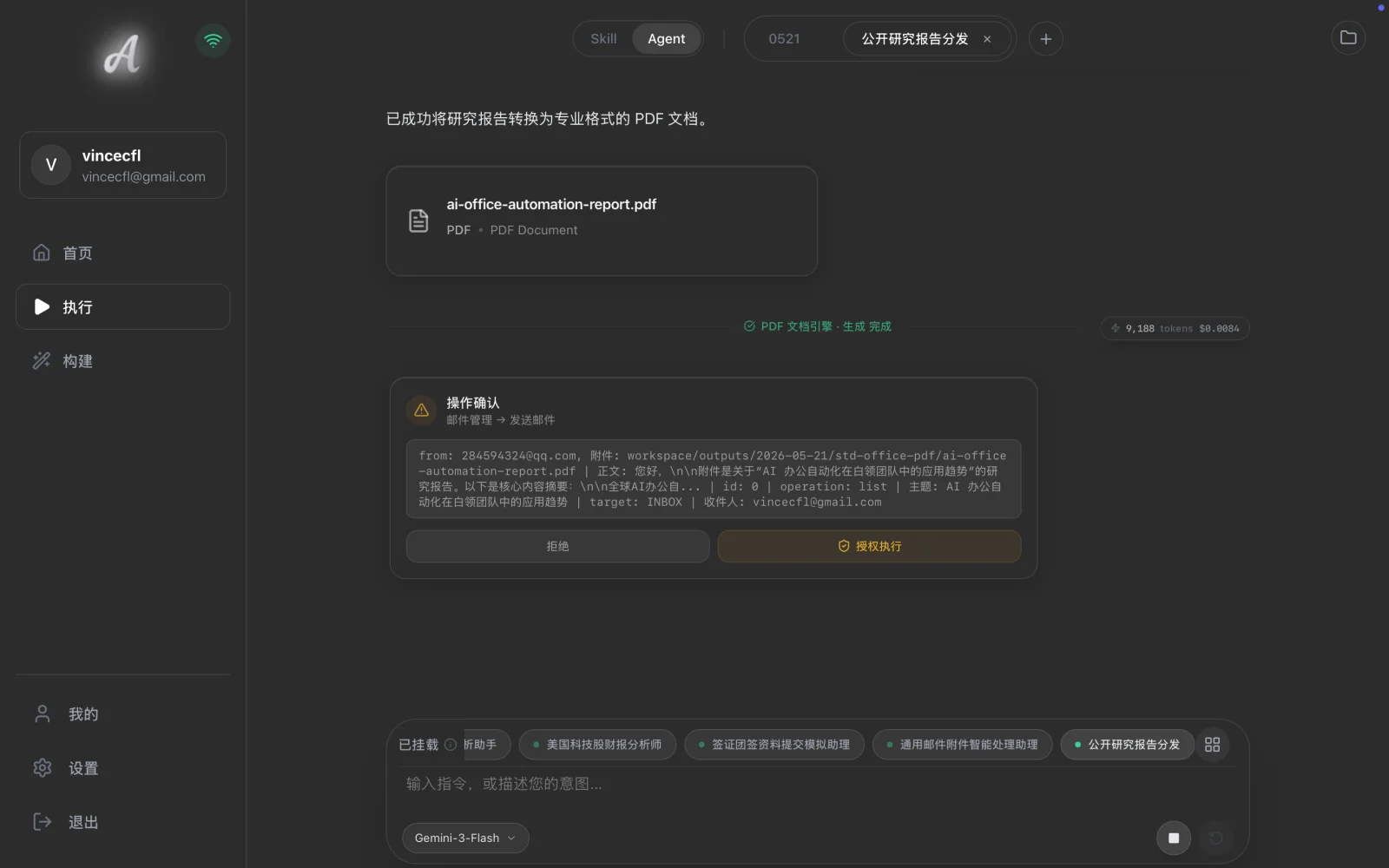Select the 美国科技股财报分析师 skill chip

(x=597, y=745)
